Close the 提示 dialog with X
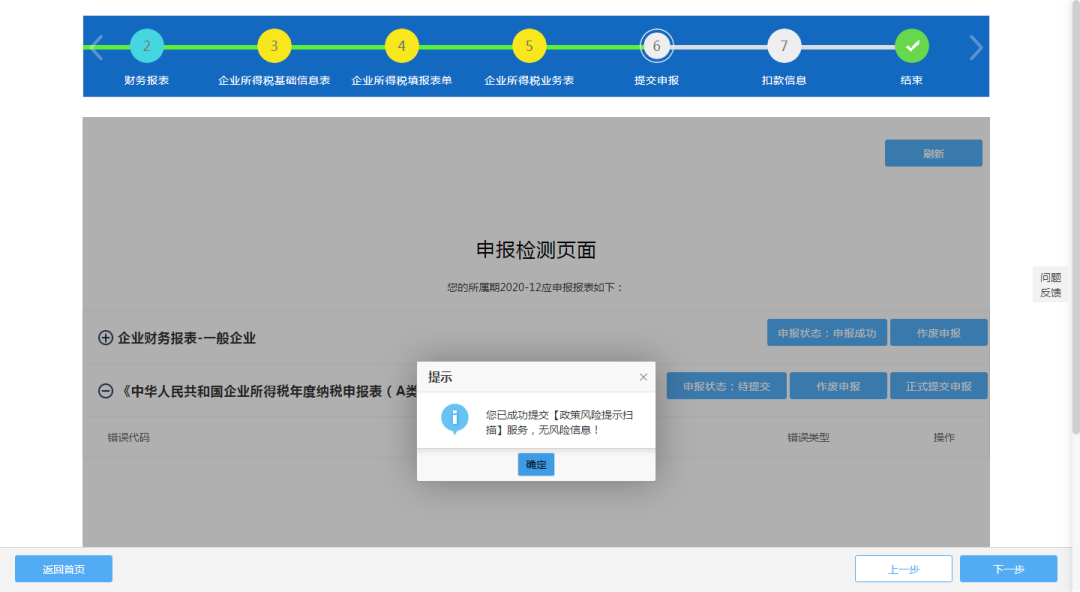 point(643,377)
